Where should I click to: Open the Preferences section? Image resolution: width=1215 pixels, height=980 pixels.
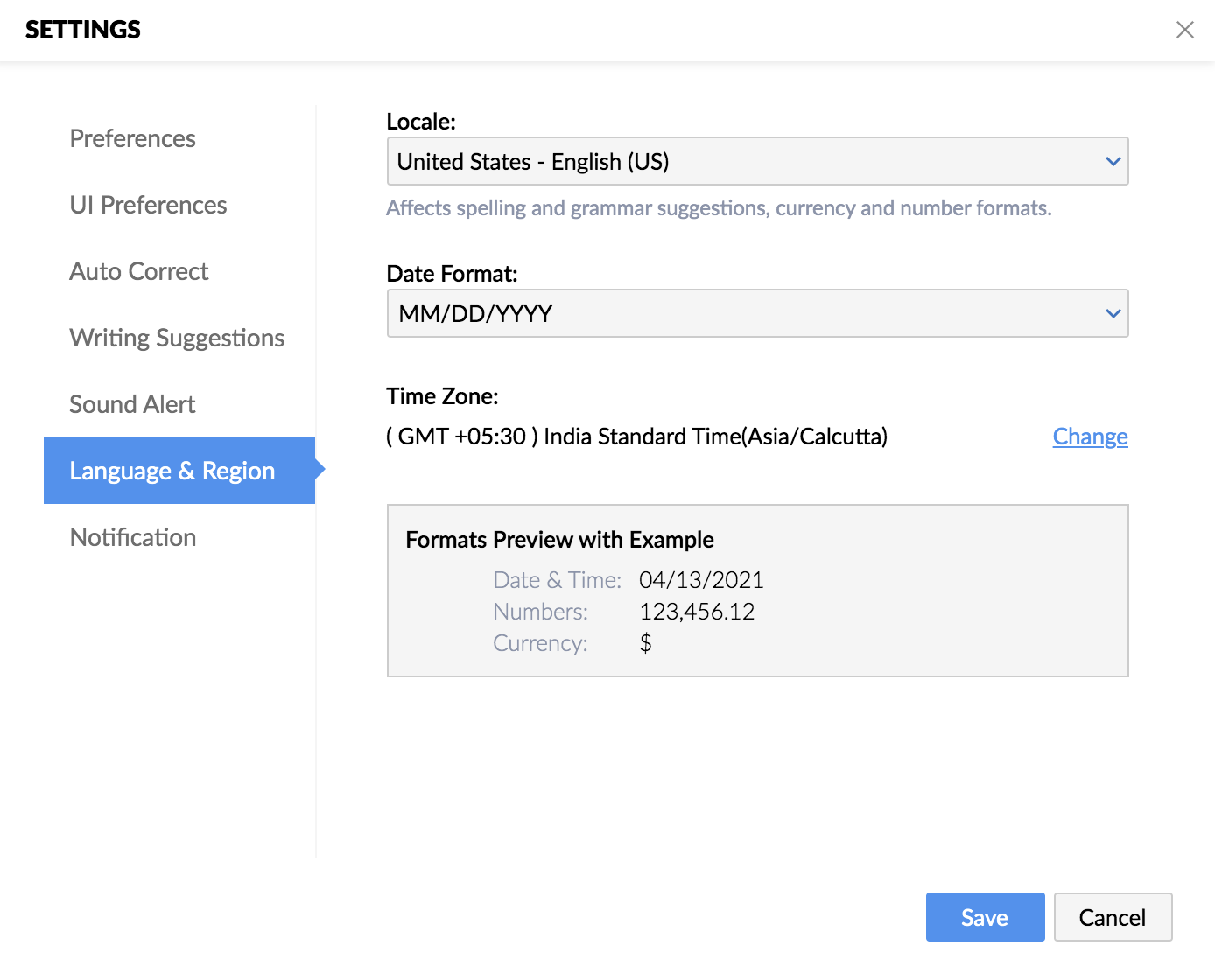click(133, 138)
